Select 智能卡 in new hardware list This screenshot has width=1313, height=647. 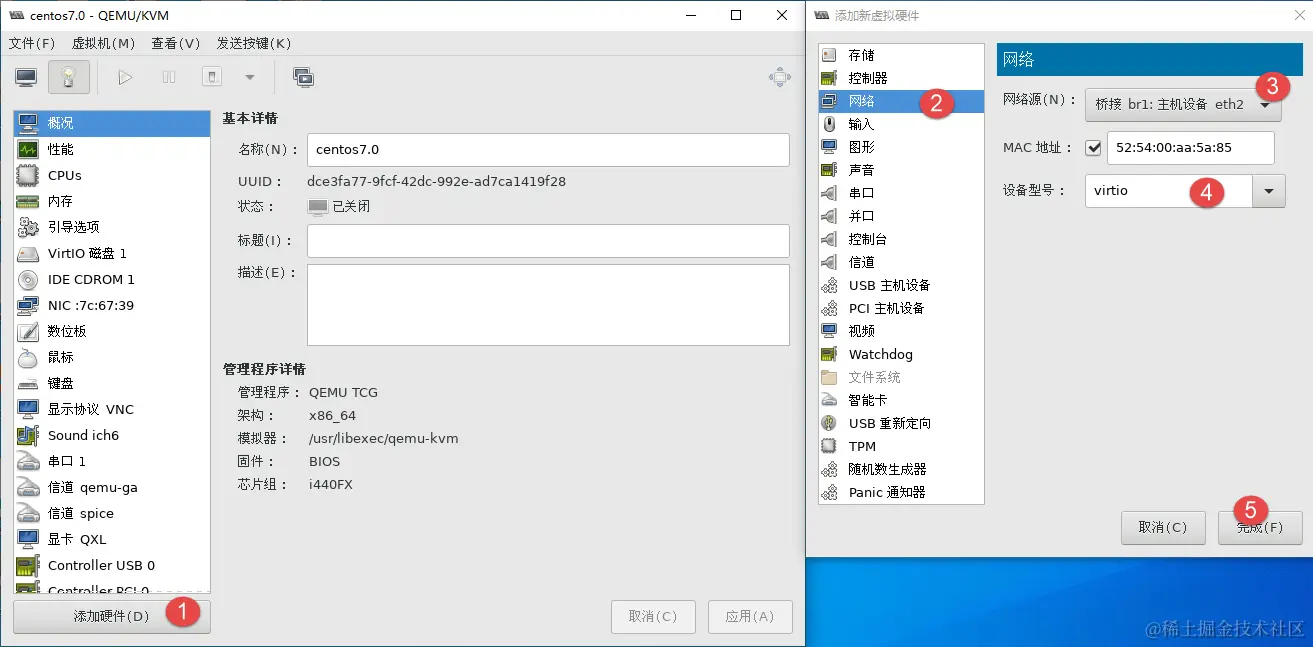pos(901,400)
